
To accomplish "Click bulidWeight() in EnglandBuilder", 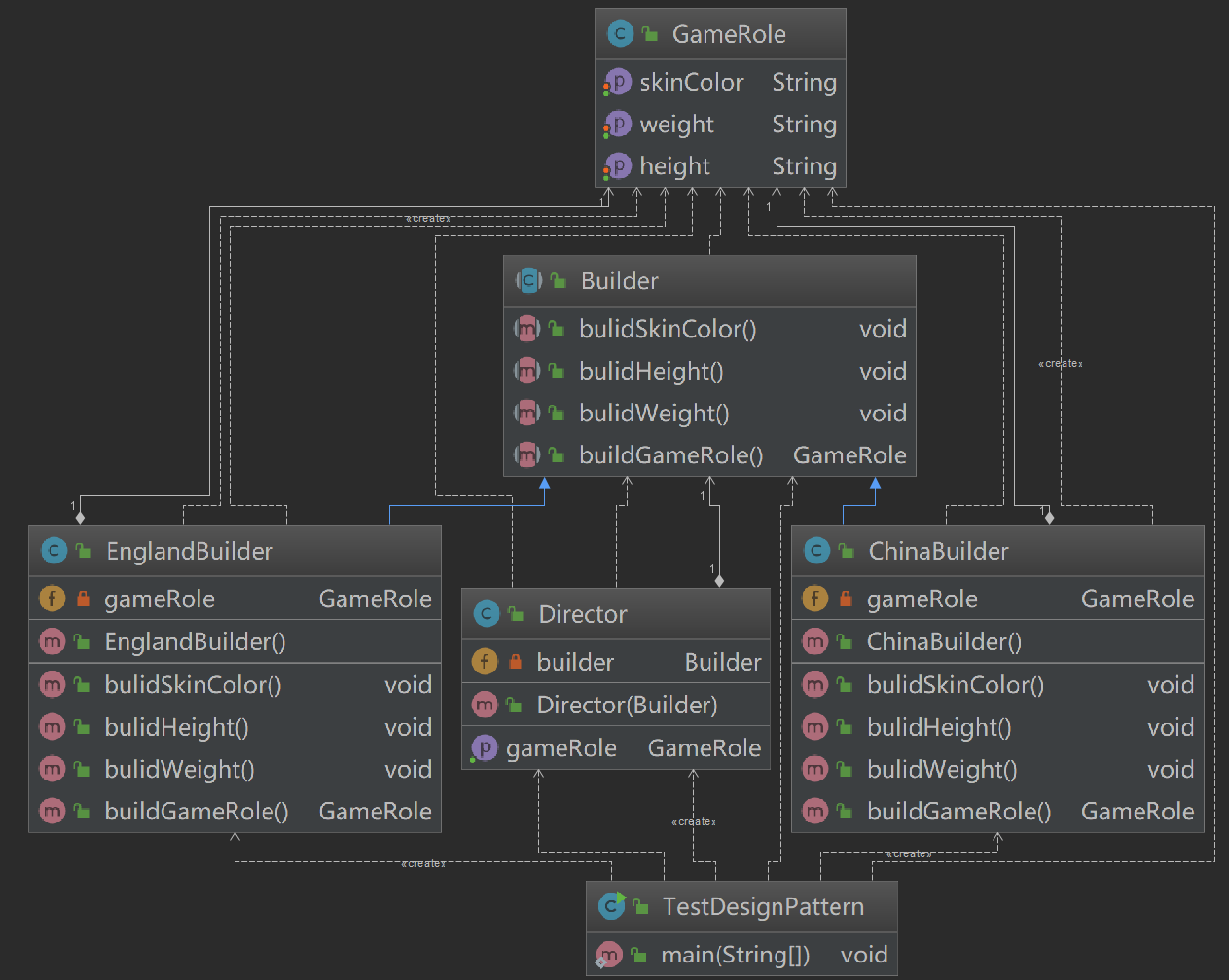I will [x=180, y=769].
